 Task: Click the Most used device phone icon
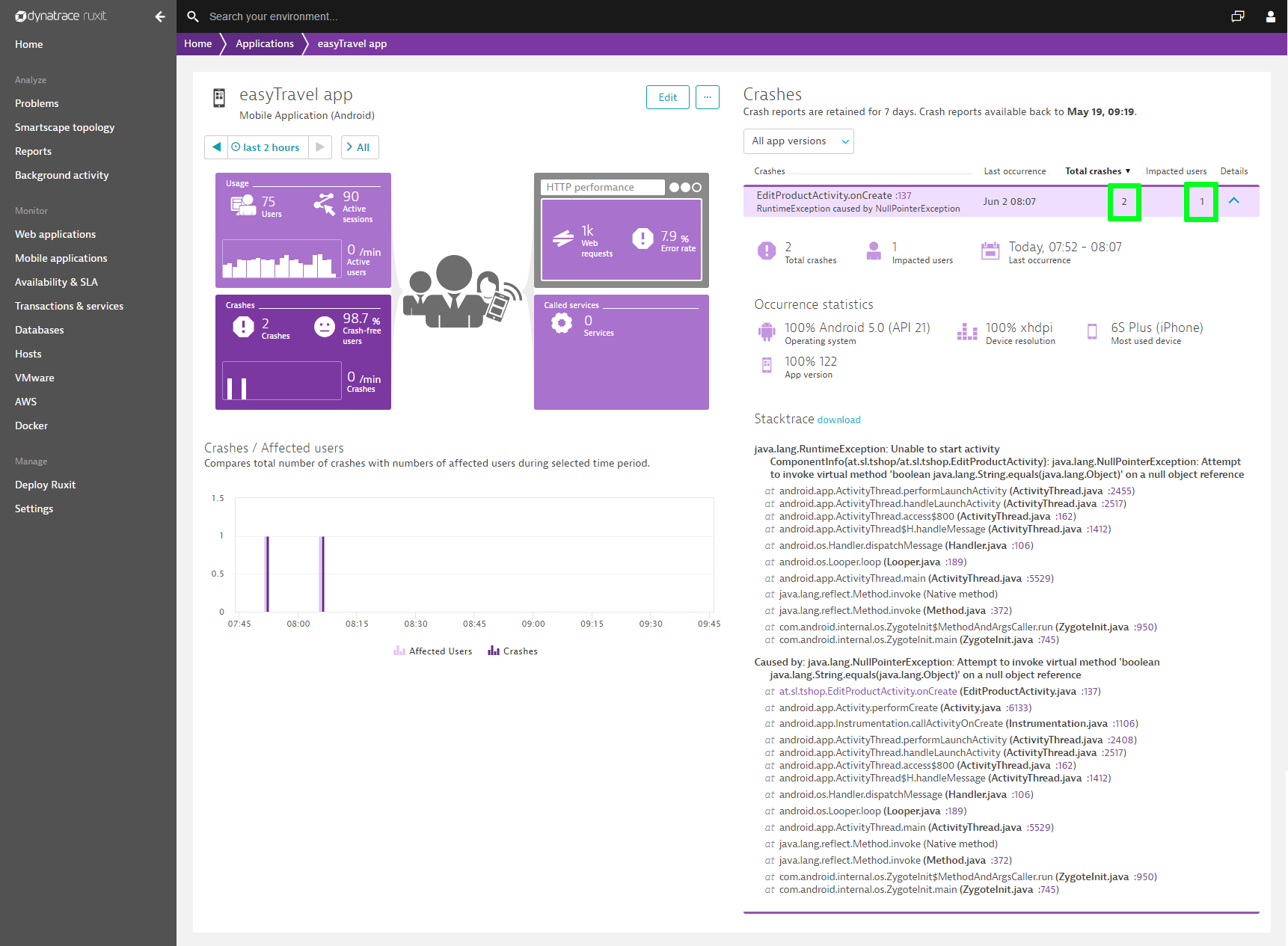pos(1092,331)
